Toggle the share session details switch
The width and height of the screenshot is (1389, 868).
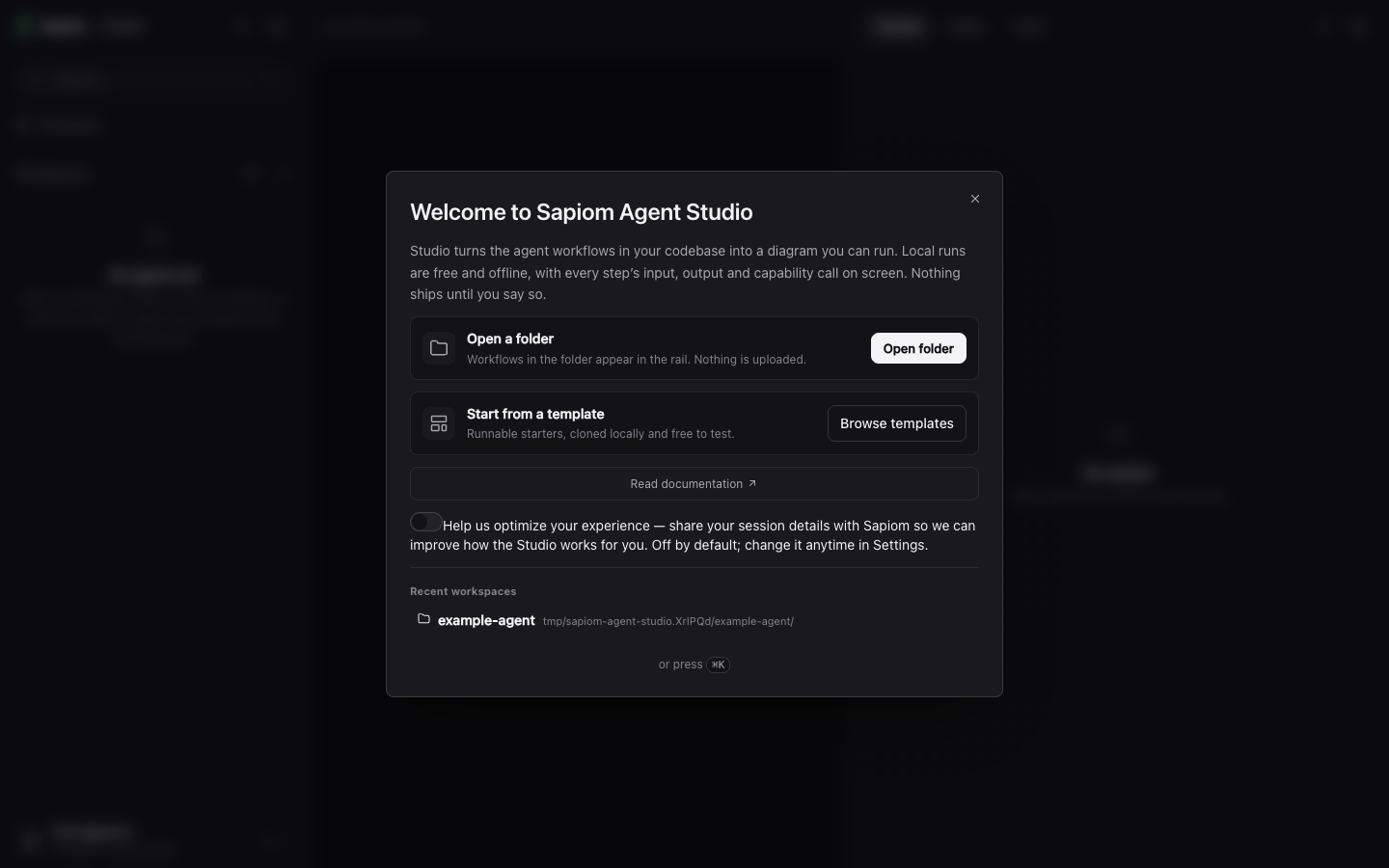click(x=426, y=522)
